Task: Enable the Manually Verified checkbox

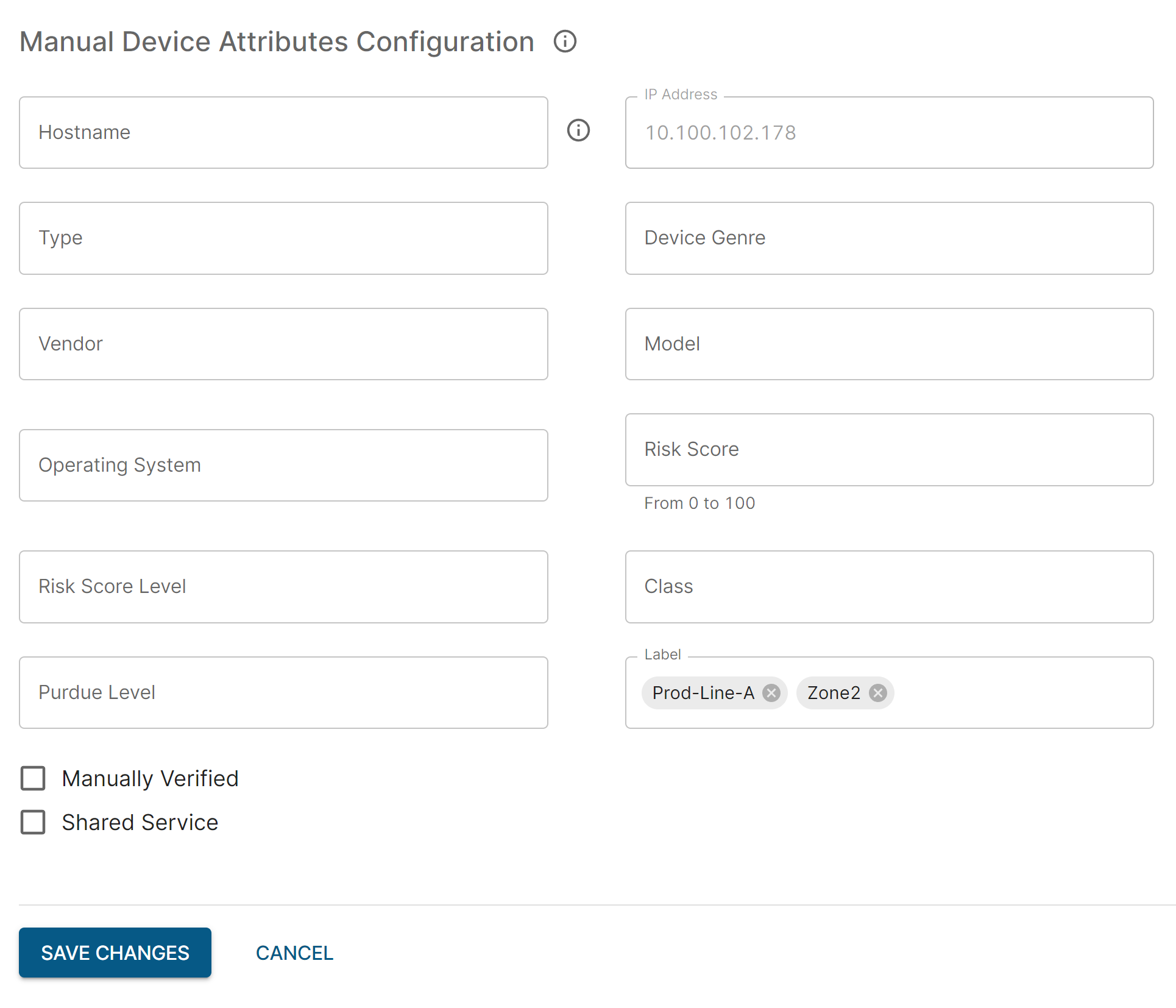Action: pyautogui.click(x=34, y=778)
